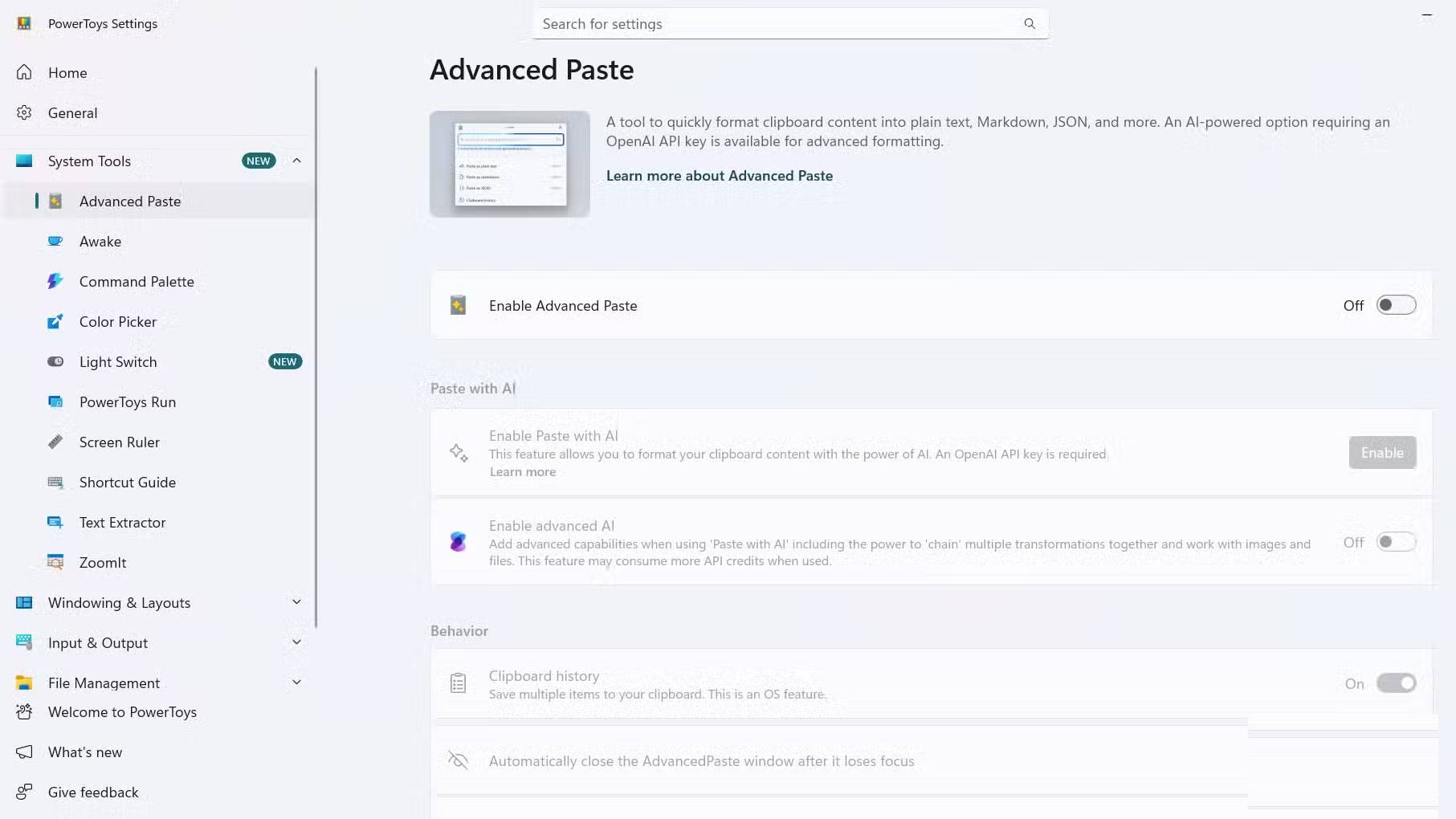Open the General settings page
Viewport: 1456px width, 819px height.
[x=157, y=112]
